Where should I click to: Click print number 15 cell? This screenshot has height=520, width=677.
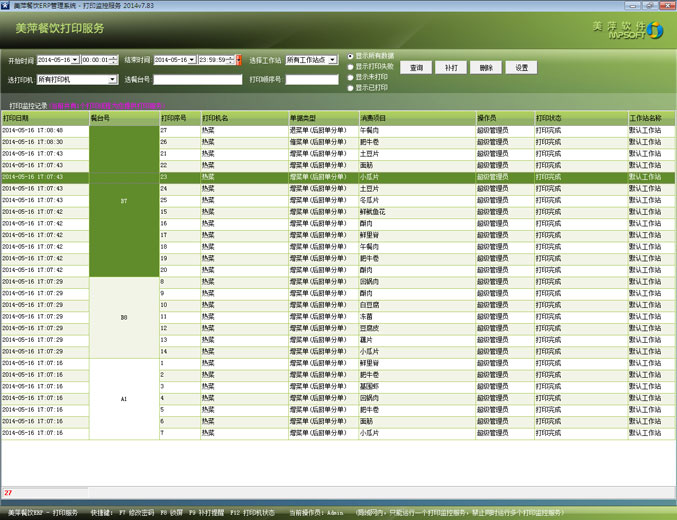[180, 212]
